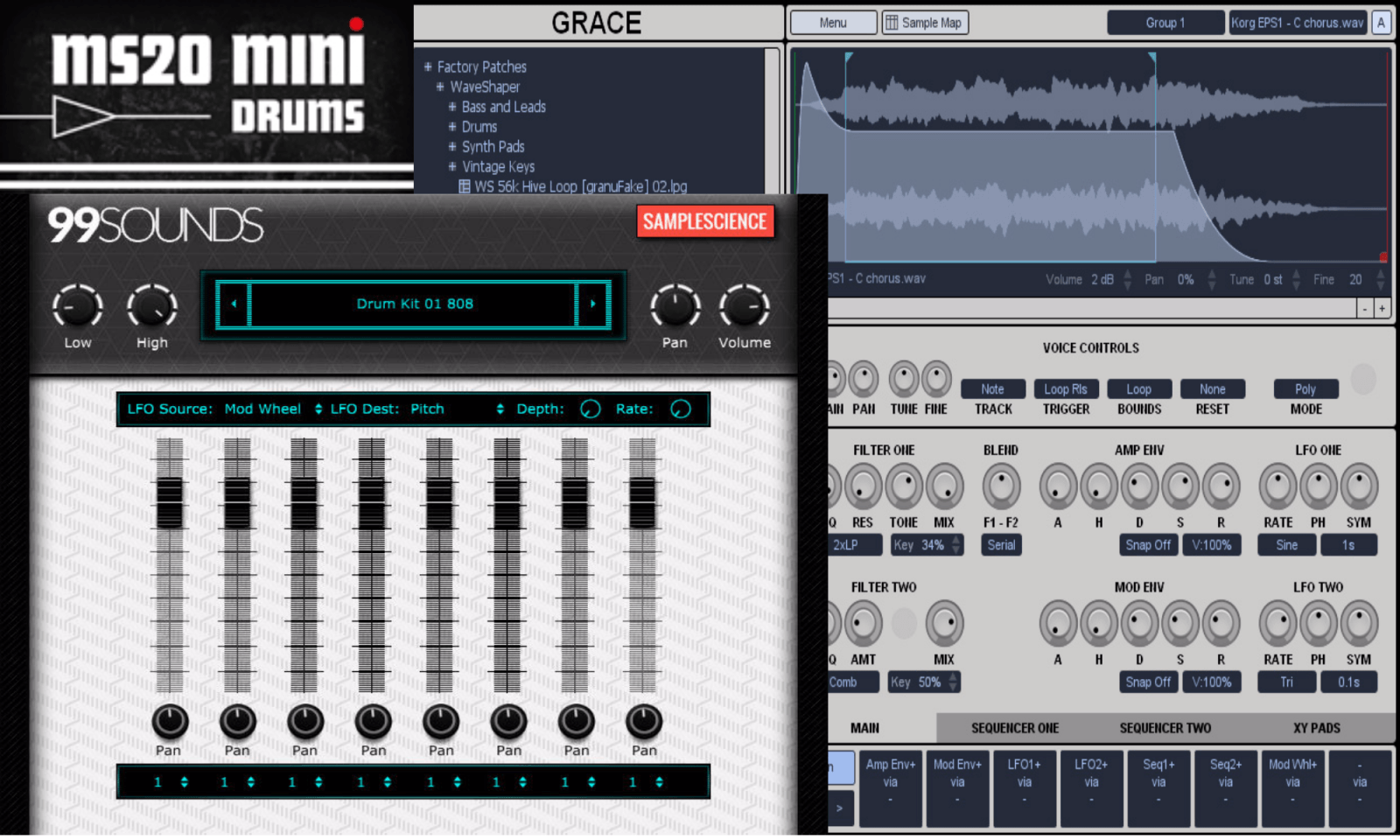Toggle Note TRACK mode button
1400x840 pixels.
point(992,389)
